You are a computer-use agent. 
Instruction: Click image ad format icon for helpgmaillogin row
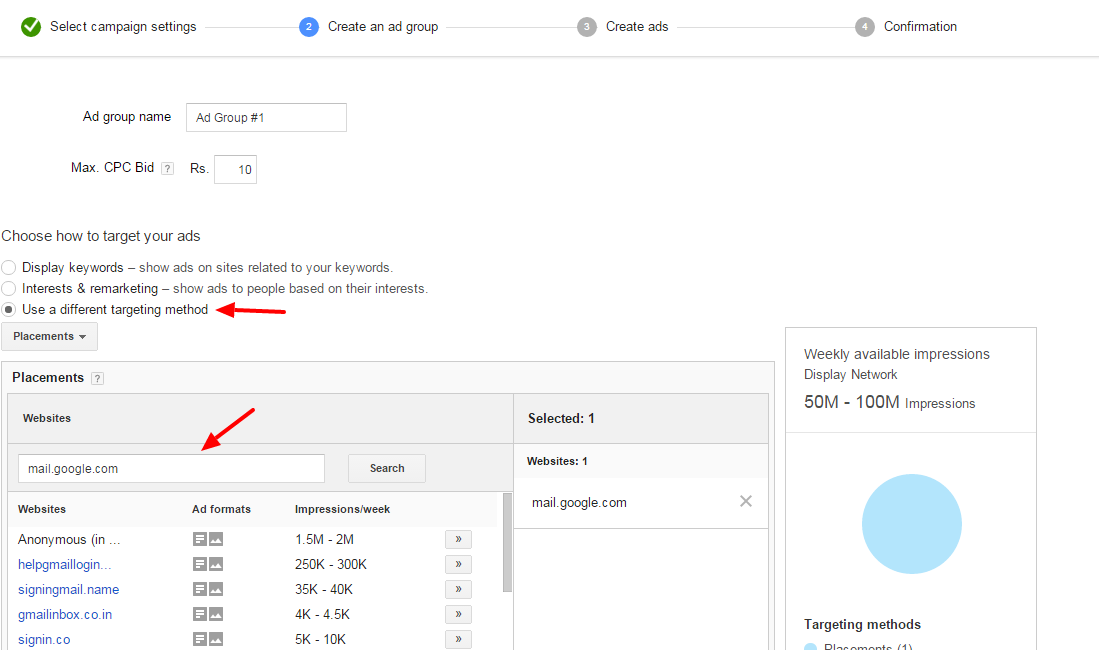(216, 564)
